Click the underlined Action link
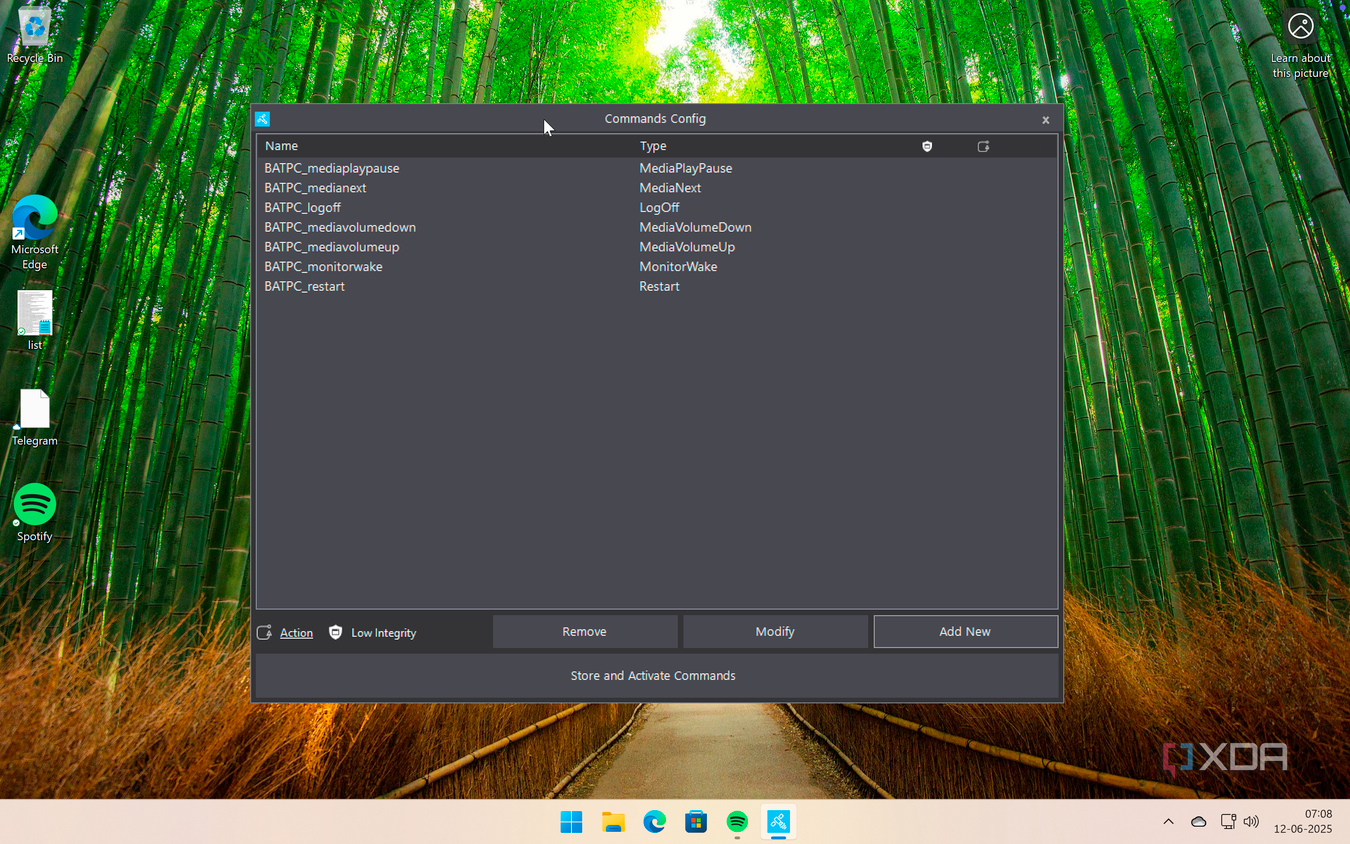The height and width of the screenshot is (844, 1350). point(296,633)
